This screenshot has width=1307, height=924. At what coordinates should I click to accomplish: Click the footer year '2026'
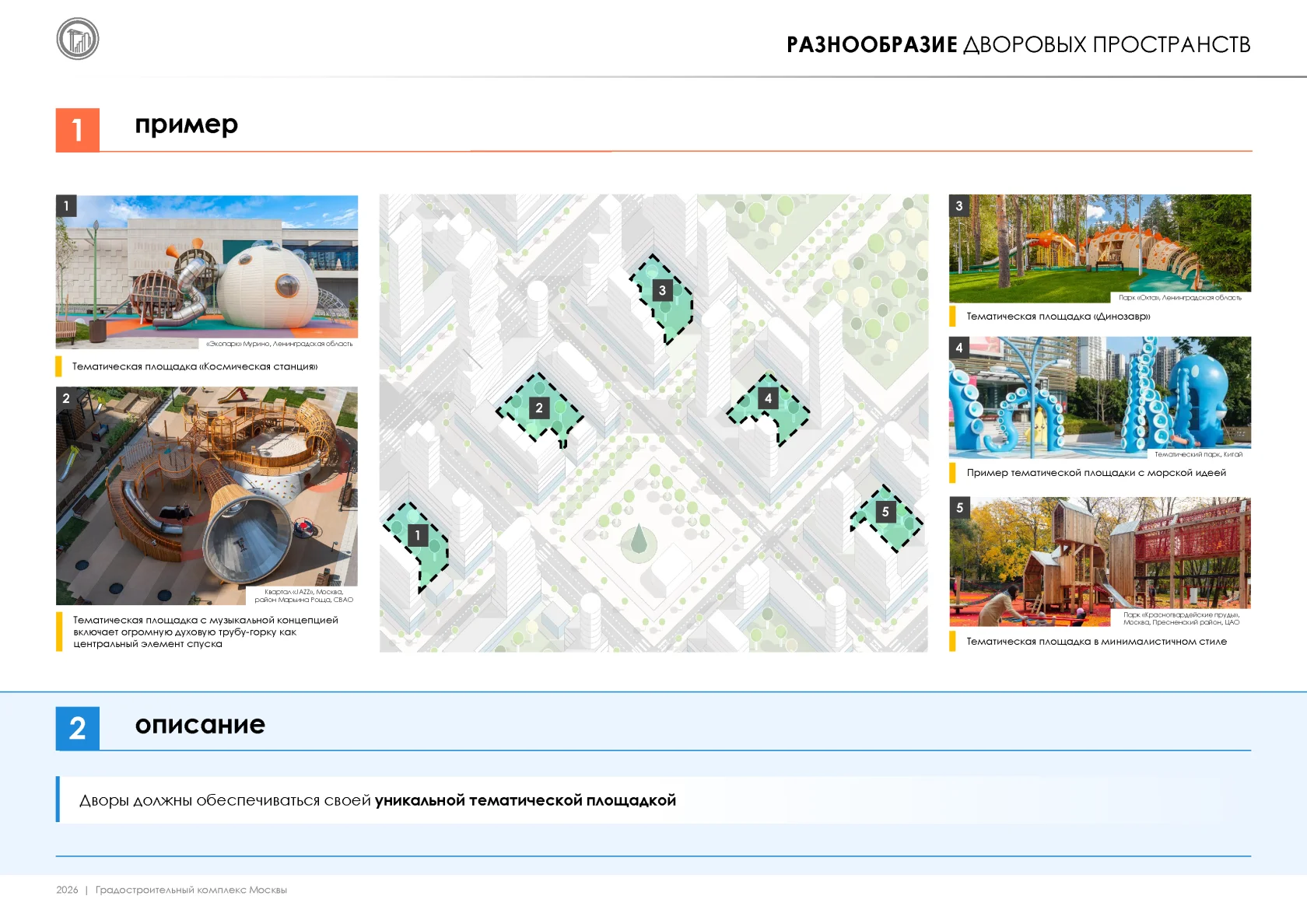(67, 890)
